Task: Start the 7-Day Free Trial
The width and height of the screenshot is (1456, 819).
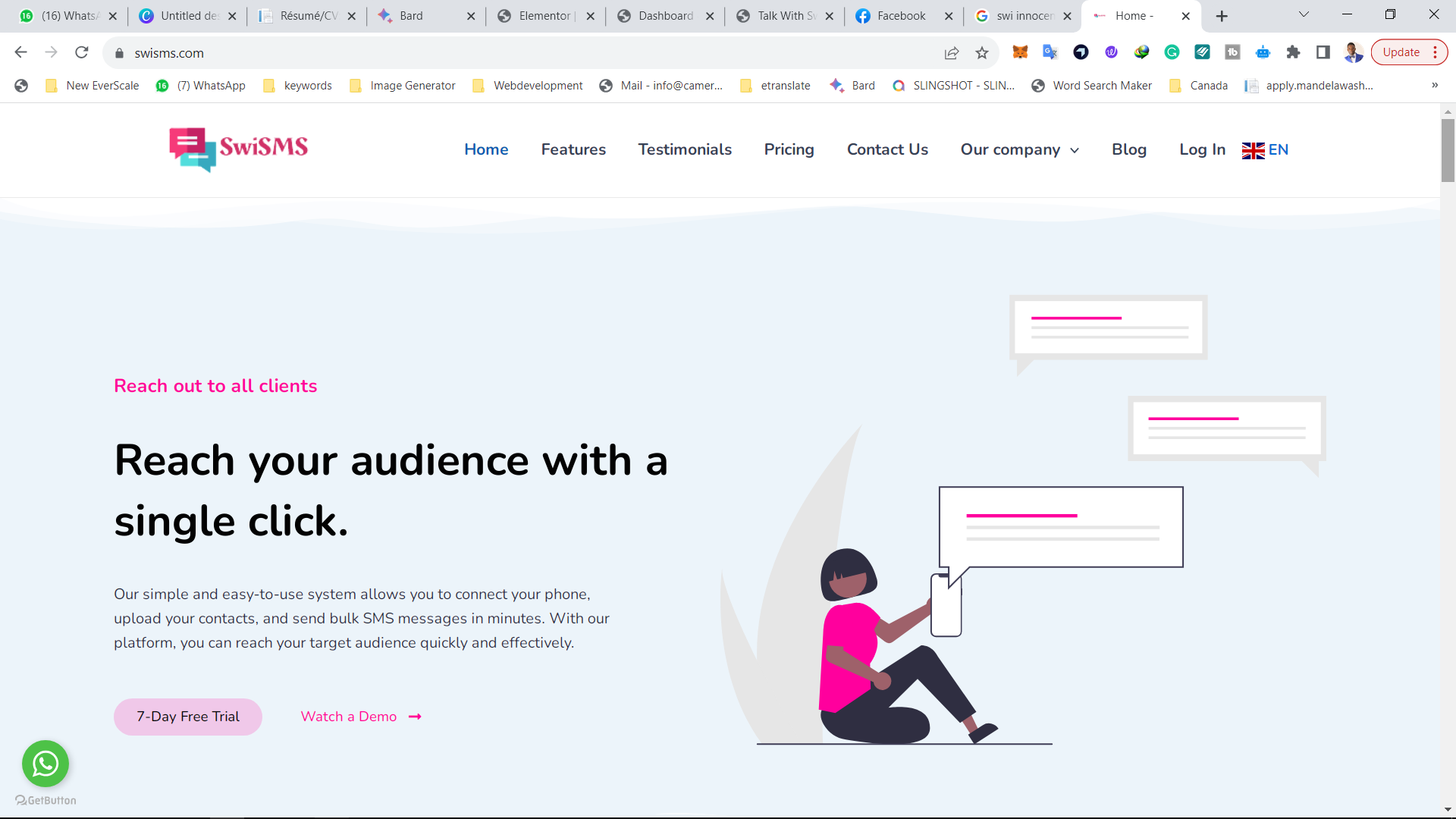Action: (x=188, y=717)
